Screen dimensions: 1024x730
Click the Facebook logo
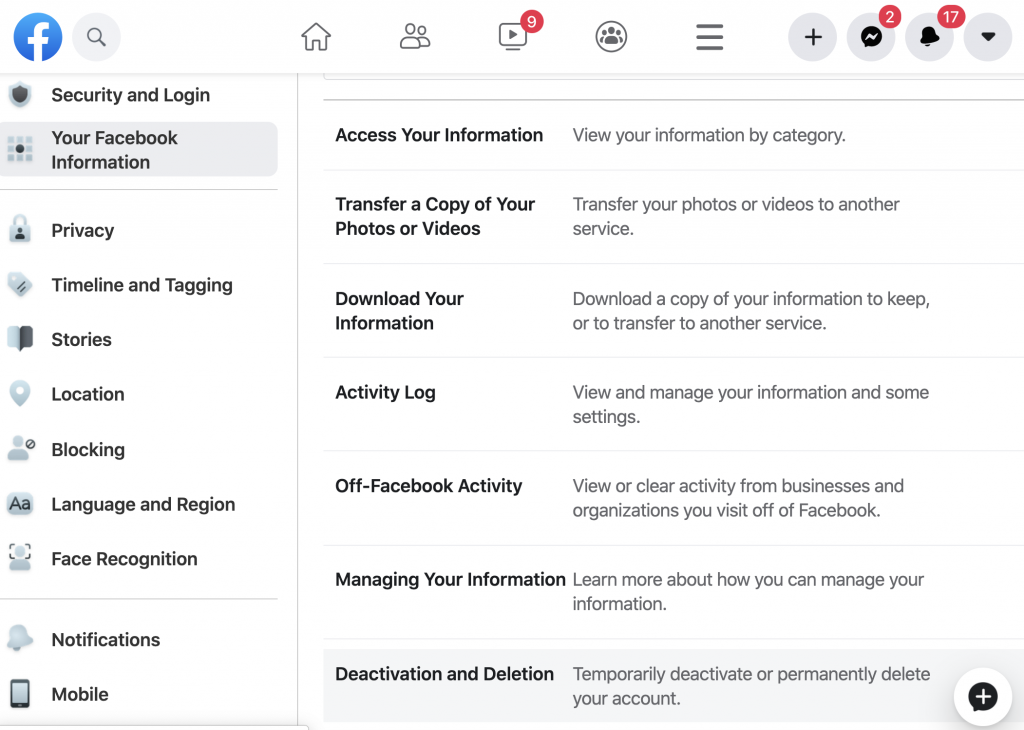[x=38, y=37]
